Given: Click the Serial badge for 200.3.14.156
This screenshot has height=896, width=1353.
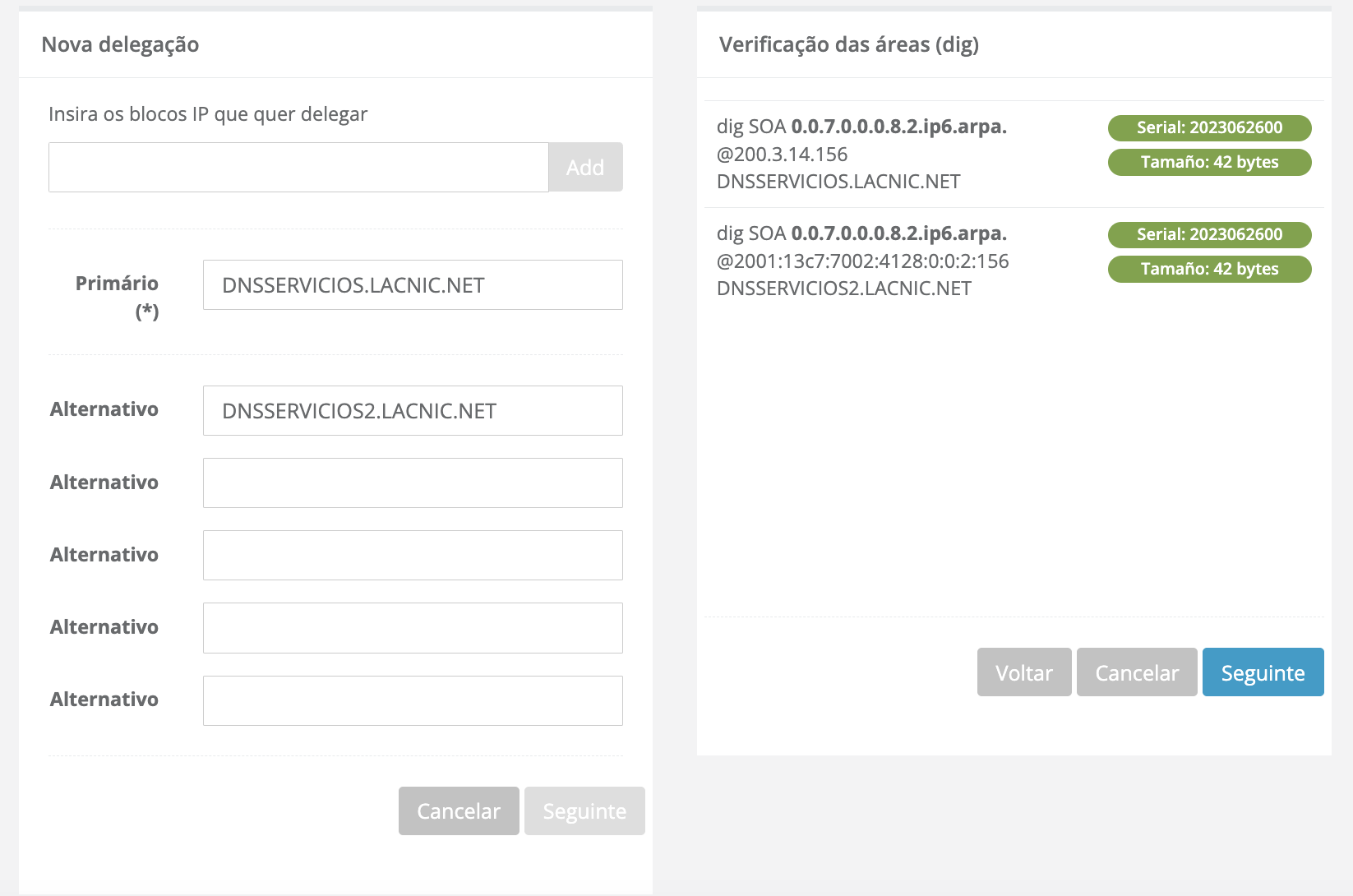Looking at the screenshot, I should point(1209,127).
